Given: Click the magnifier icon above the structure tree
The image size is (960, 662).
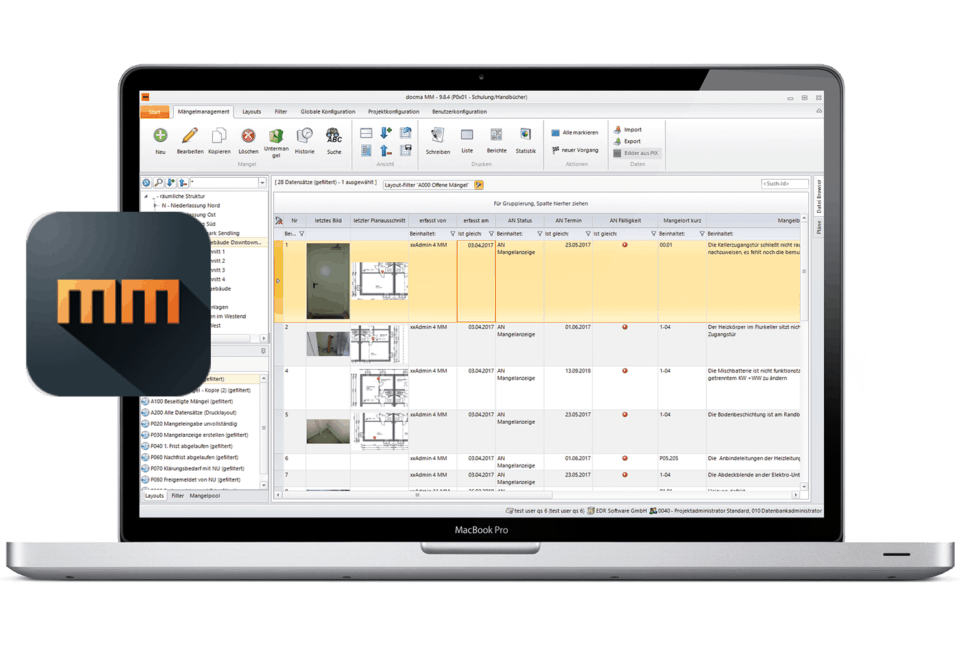Looking at the screenshot, I should pyautogui.click(x=159, y=182).
